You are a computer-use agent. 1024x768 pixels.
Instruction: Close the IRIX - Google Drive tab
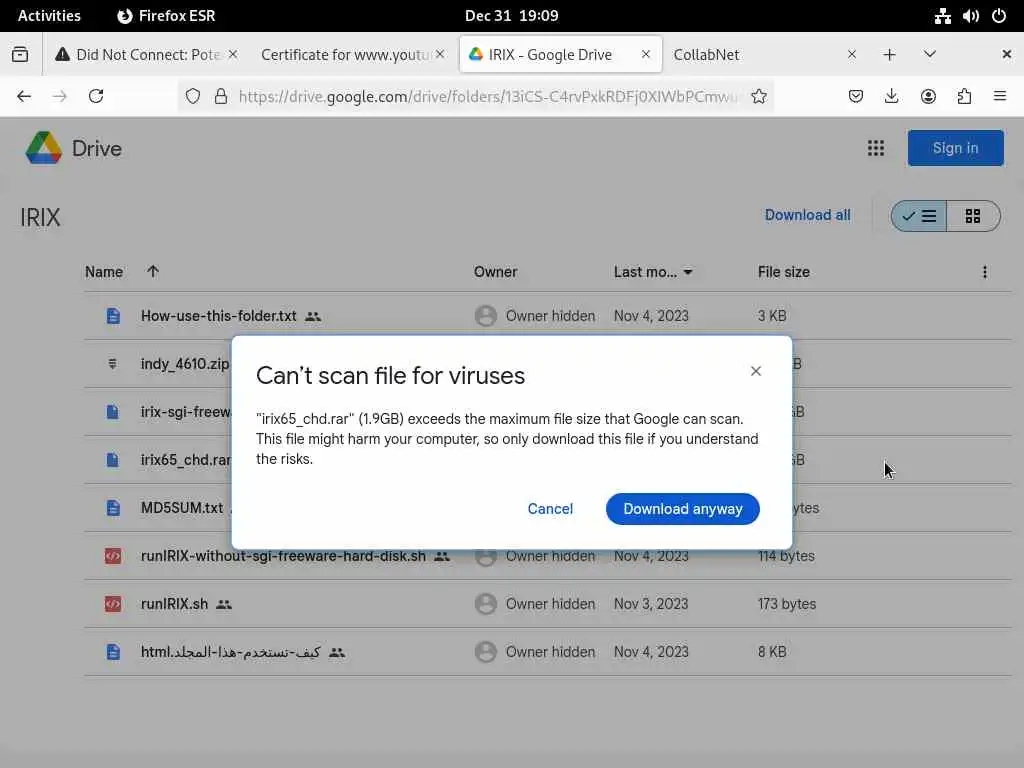pyautogui.click(x=645, y=54)
